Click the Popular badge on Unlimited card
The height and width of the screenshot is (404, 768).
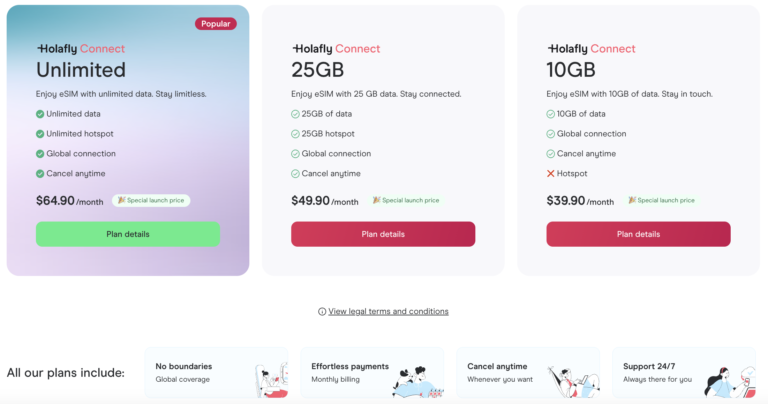(215, 24)
